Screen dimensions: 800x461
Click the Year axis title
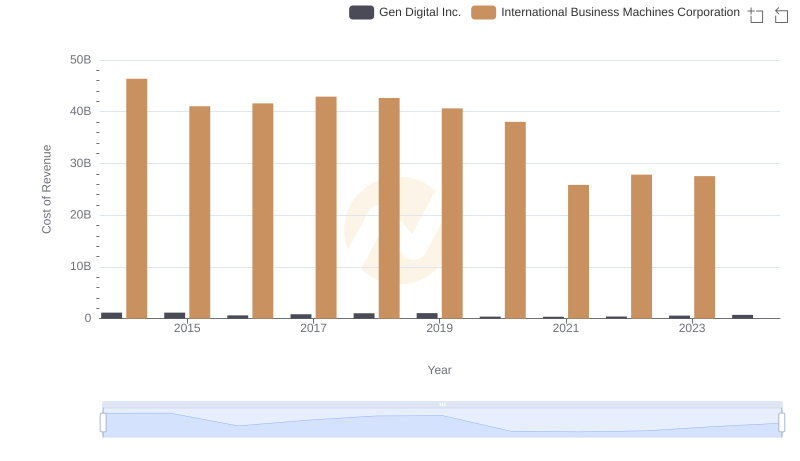(x=439, y=370)
